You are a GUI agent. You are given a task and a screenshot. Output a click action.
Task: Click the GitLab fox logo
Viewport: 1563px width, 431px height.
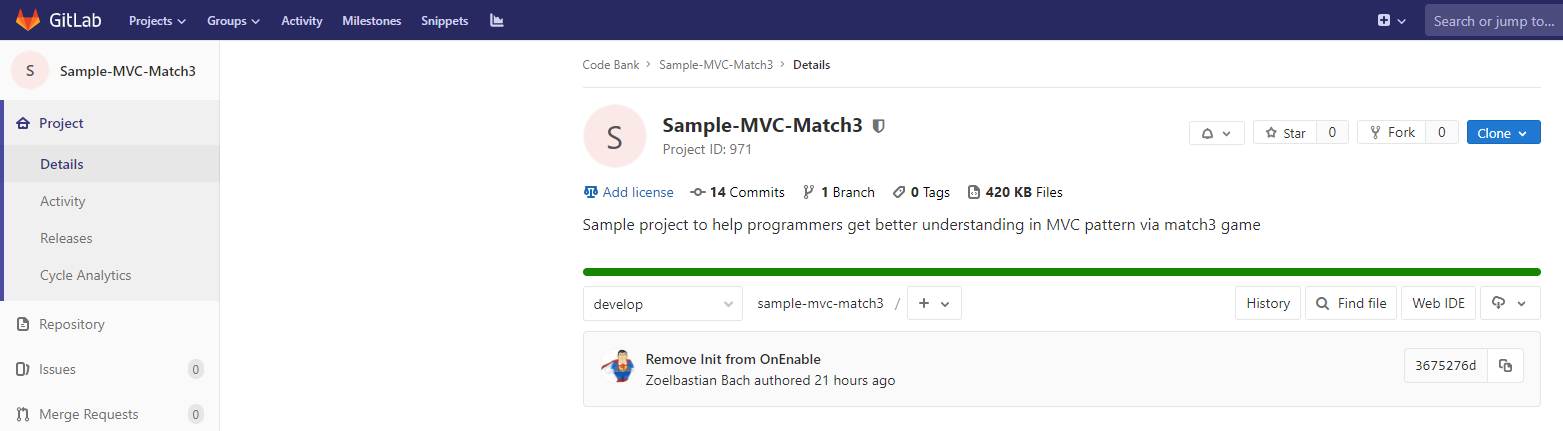click(28, 20)
